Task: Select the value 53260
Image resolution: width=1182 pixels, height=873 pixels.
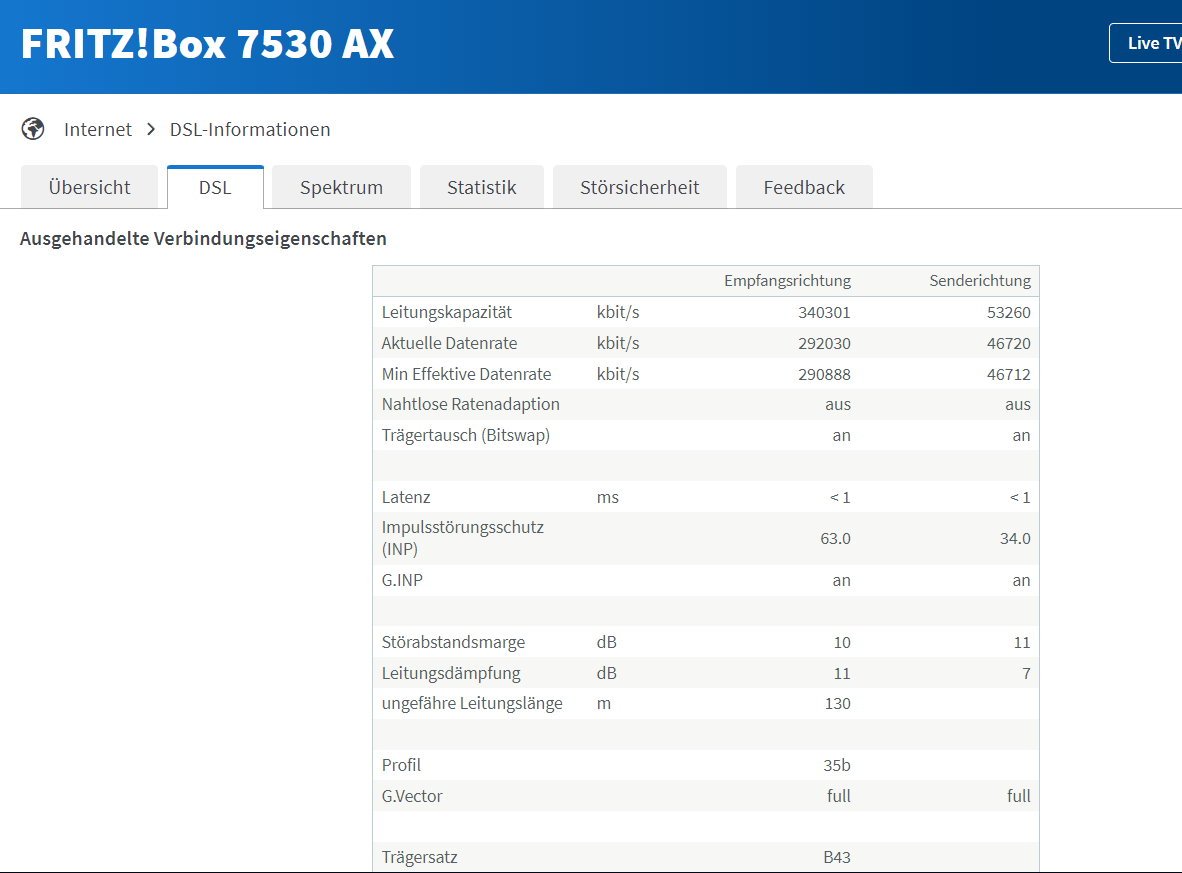Action: (x=1009, y=312)
